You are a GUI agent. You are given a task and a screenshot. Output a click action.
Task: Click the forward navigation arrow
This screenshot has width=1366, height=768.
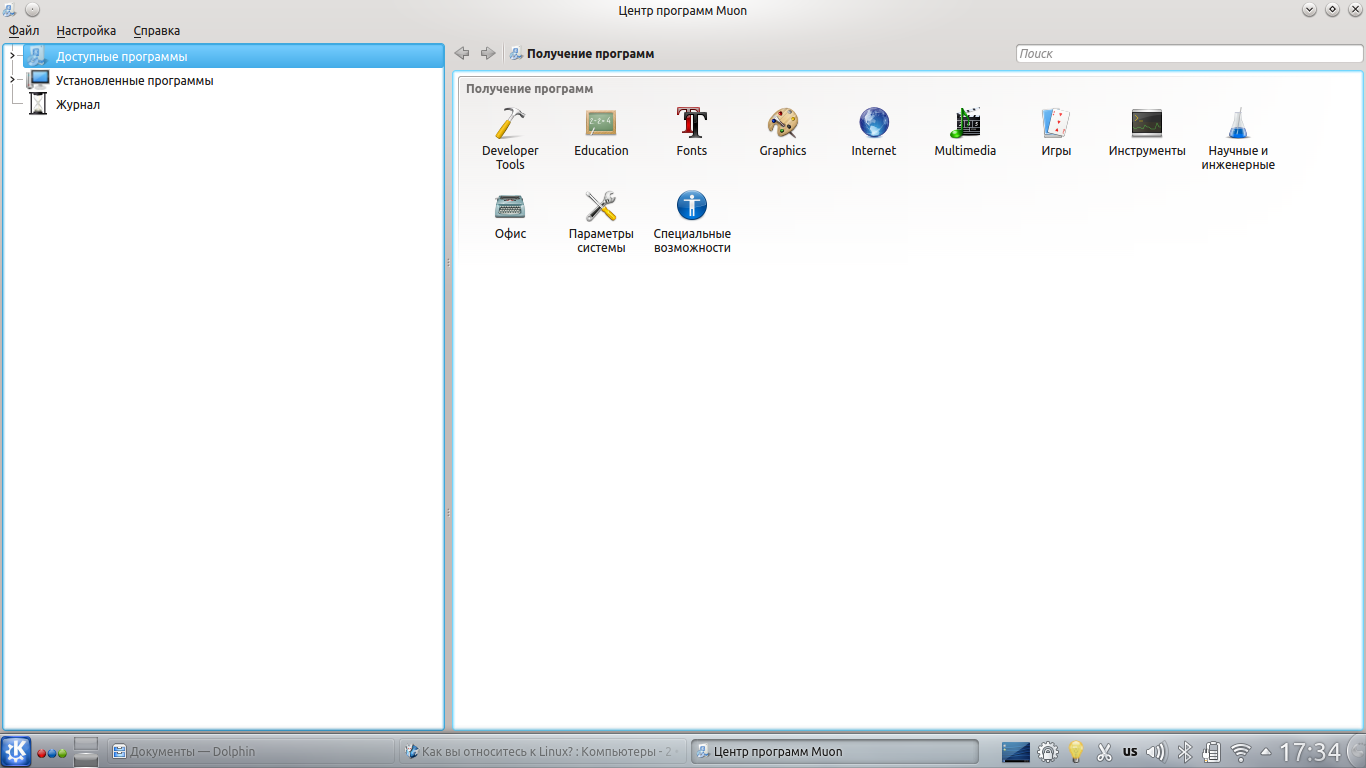click(488, 54)
